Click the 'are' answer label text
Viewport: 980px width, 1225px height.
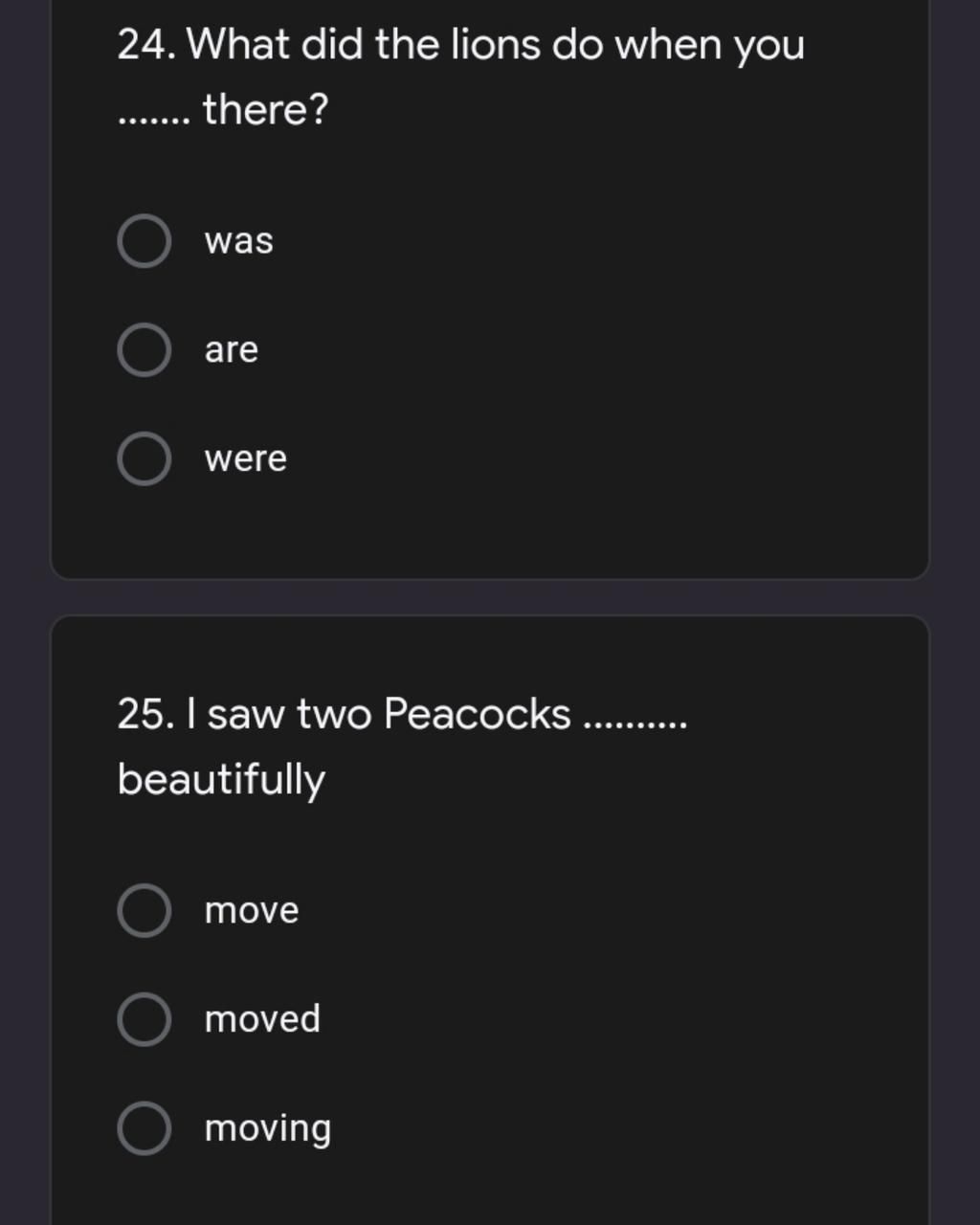coord(232,350)
